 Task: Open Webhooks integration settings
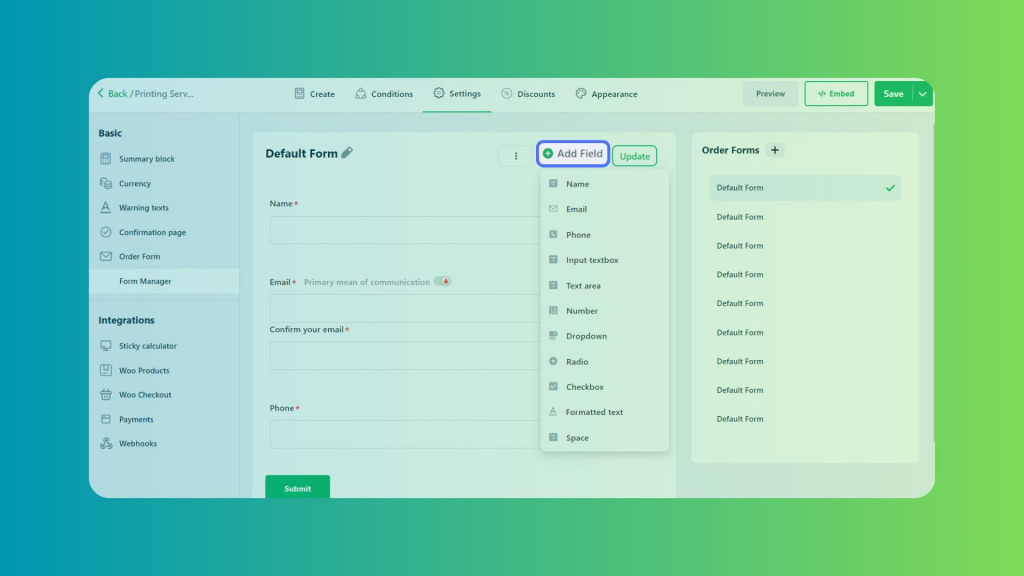[137, 444]
